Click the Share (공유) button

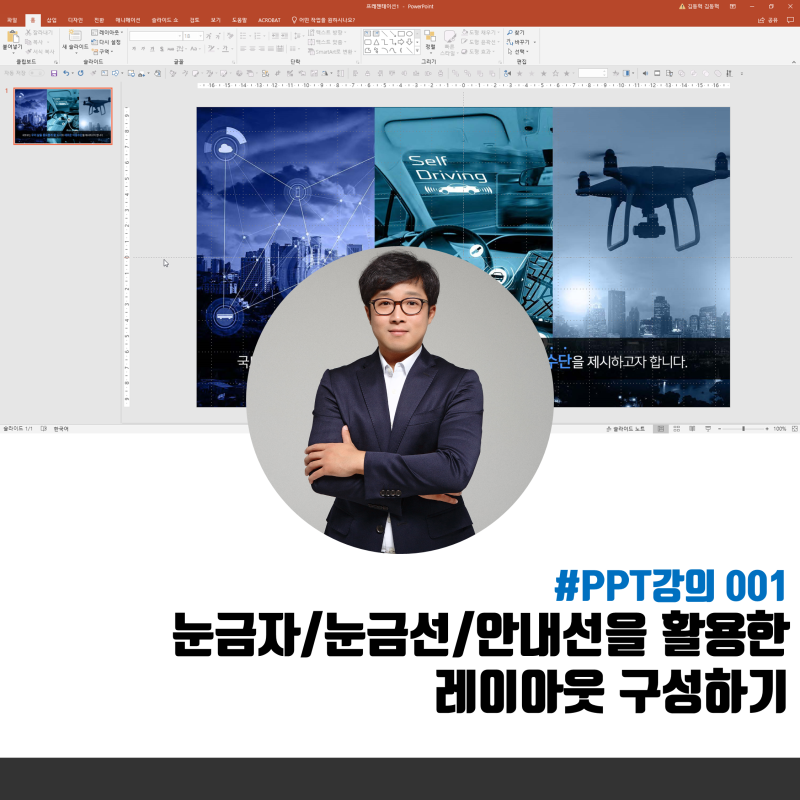tap(768, 20)
